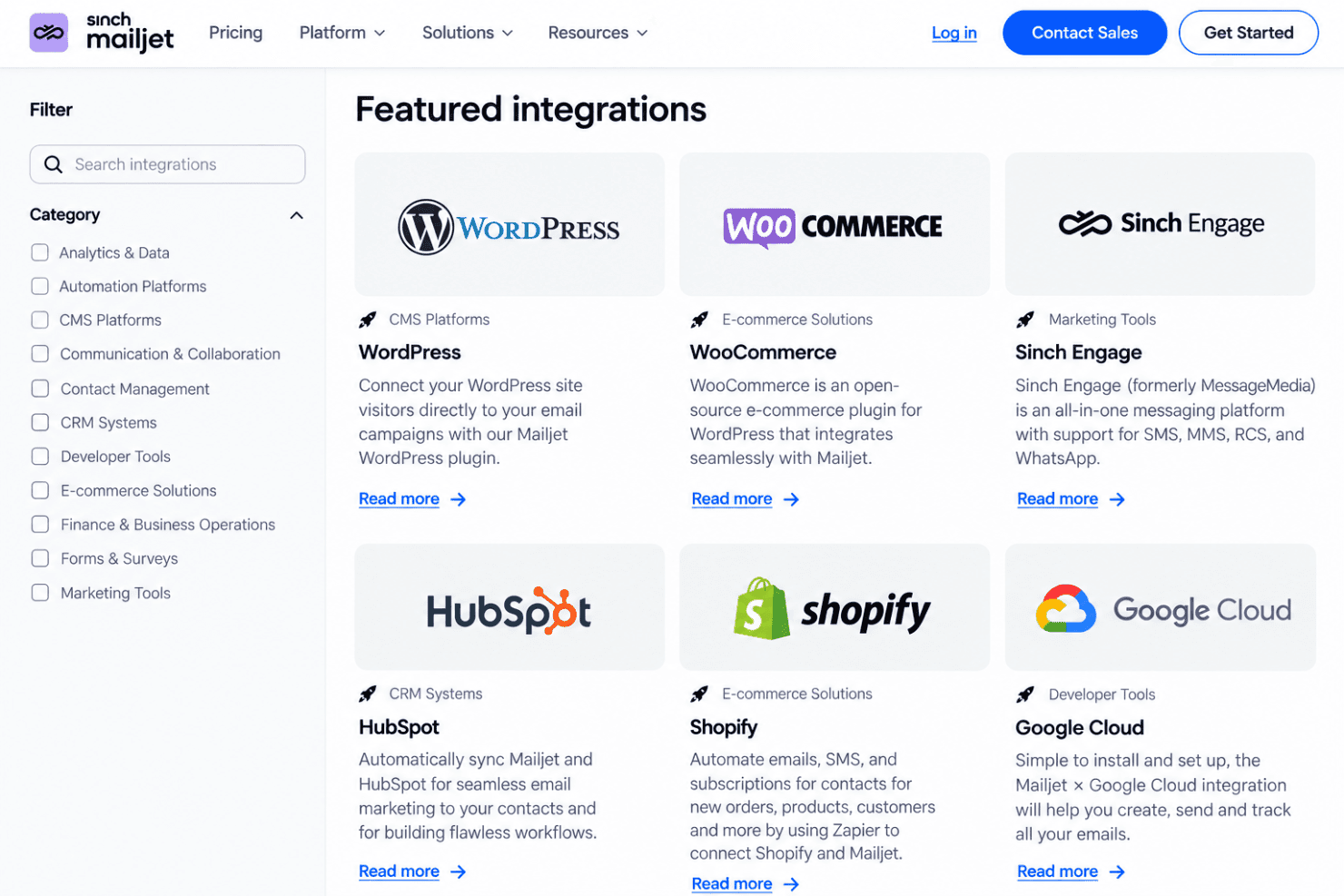Tick the Marketing Tools filter checkbox
The height and width of the screenshot is (896, 1344).
tap(40, 593)
